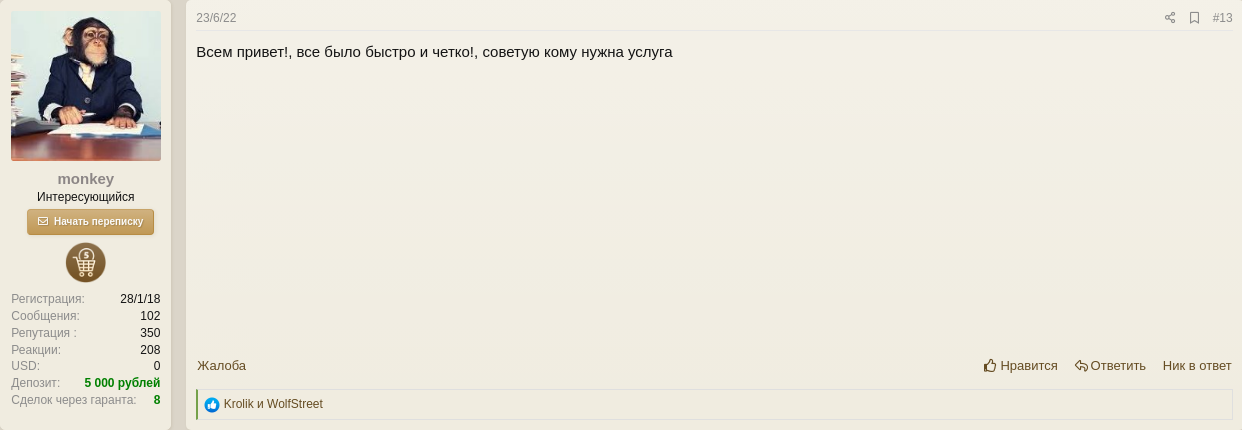Open the post number #13 link
The width and height of the screenshot is (1242, 430).
(x=1222, y=18)
